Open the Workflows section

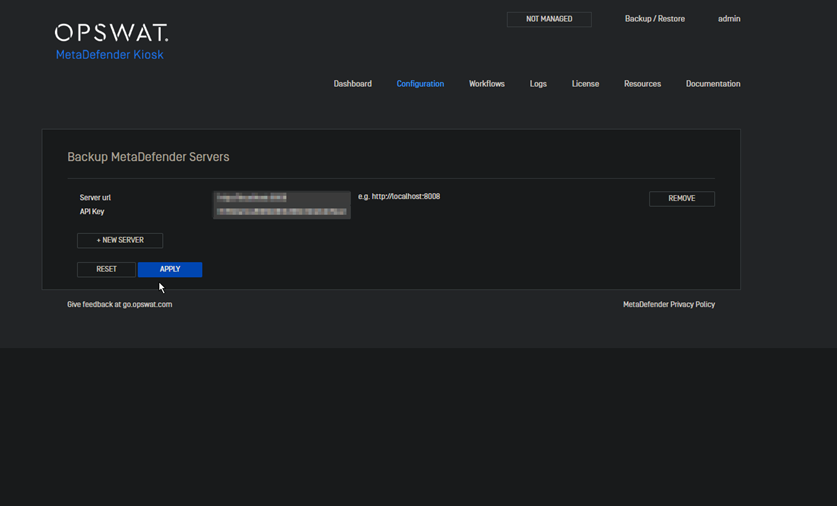click(x=486, y=84)
